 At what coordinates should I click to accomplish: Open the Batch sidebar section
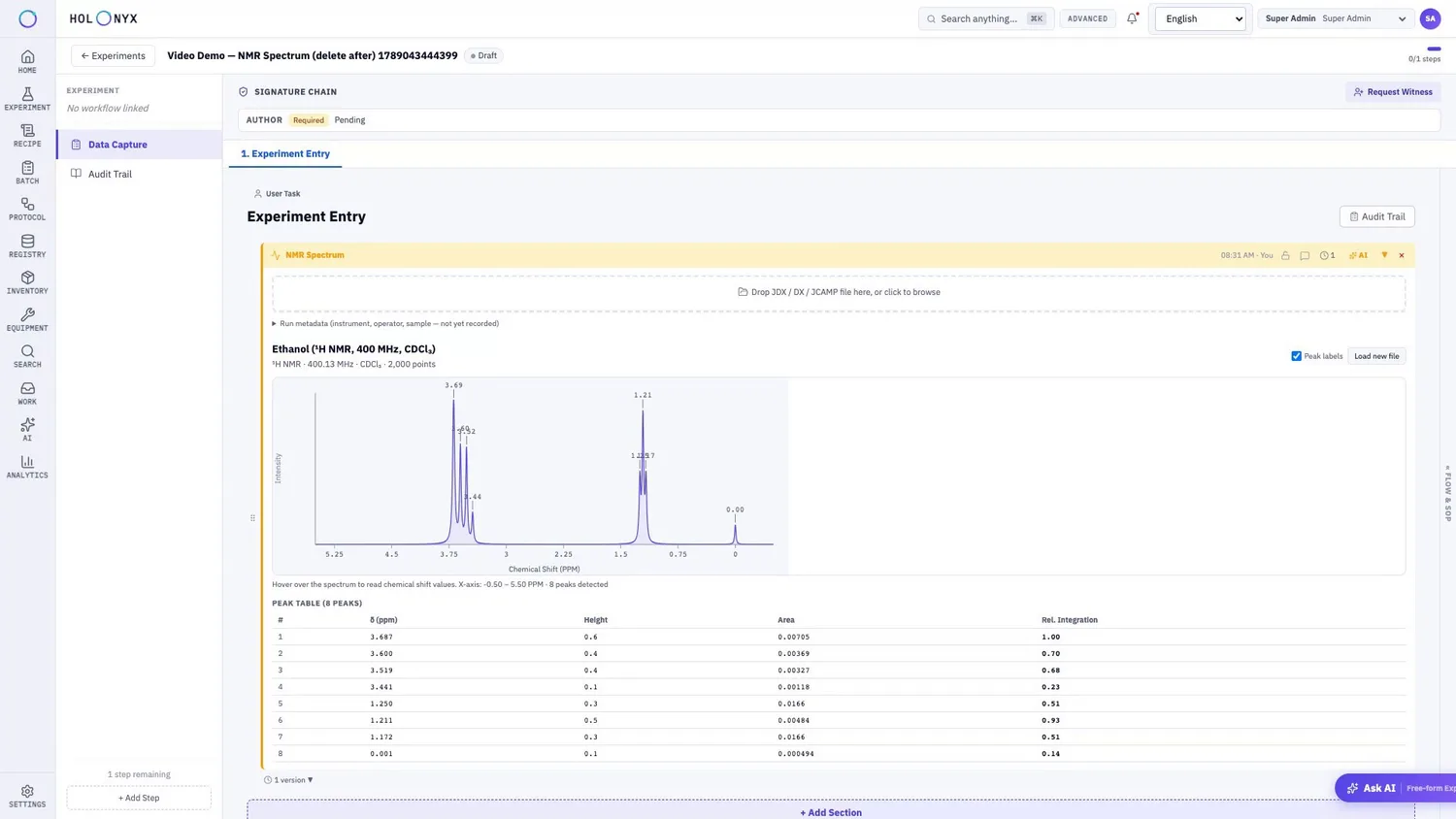[x=27, y=173]
